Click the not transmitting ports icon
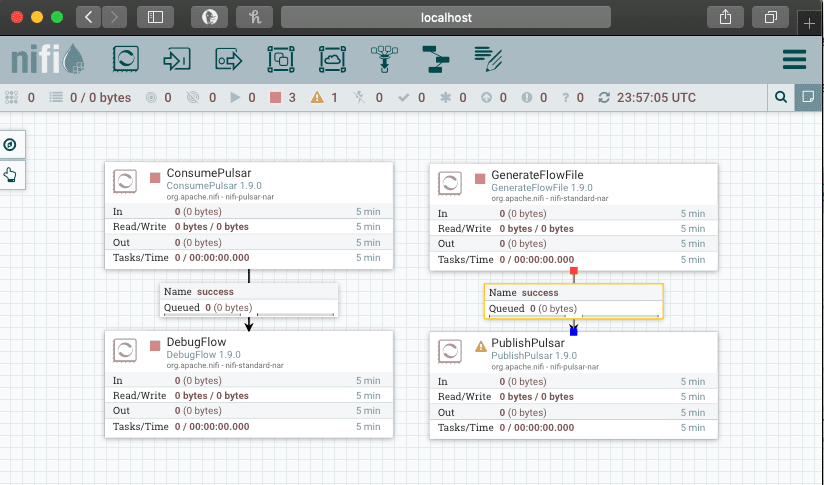 click(x=193, y=97)
